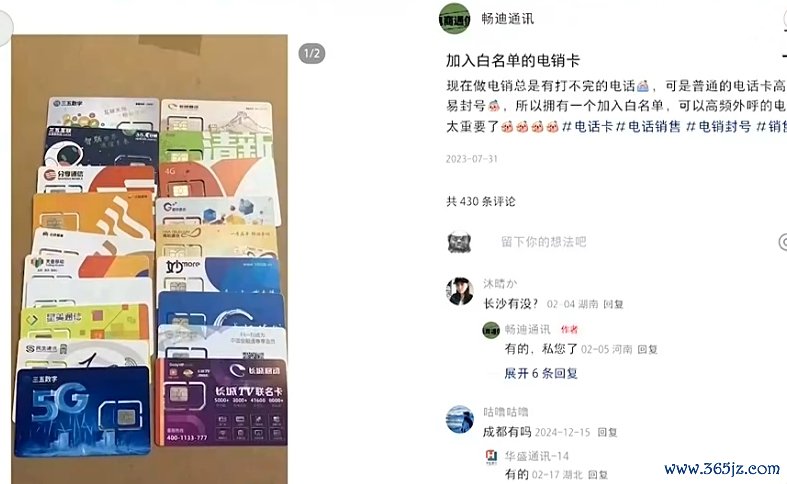Screen dimensions: 787x484
Task: Open 沐晴か commenter's avatar
Action: tap(460, 291)
